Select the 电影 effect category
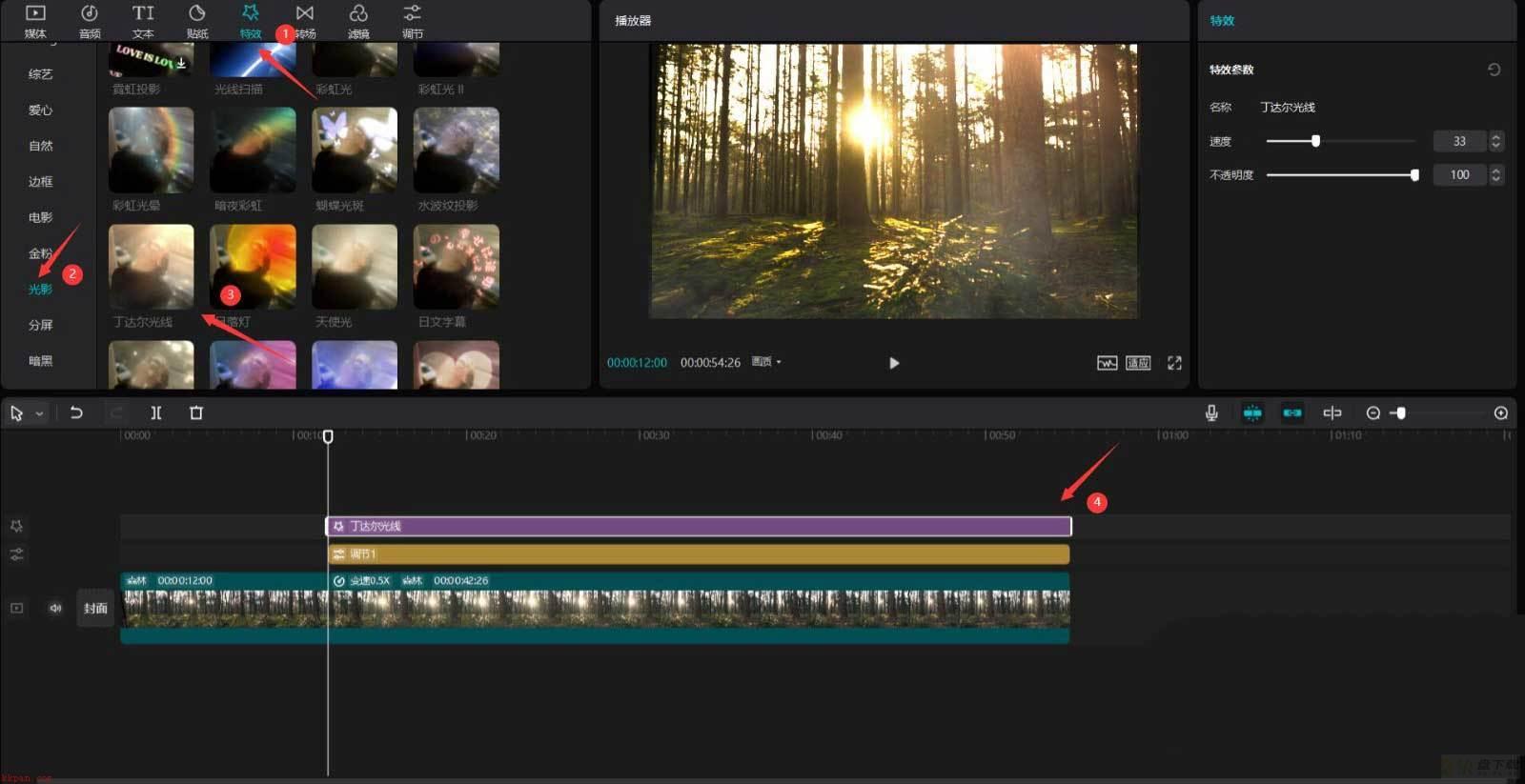 40,217
